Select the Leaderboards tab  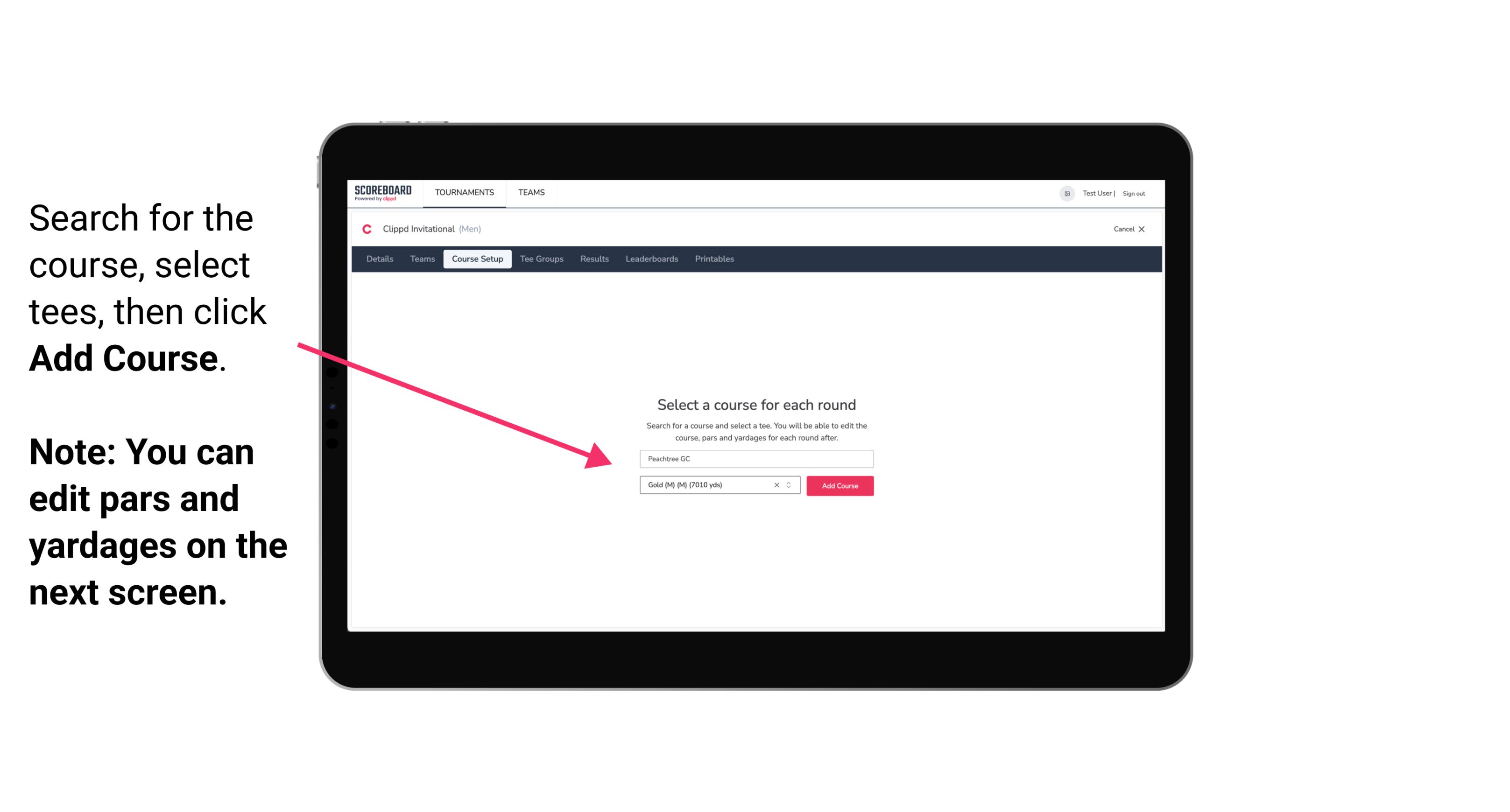coord(651,259)
